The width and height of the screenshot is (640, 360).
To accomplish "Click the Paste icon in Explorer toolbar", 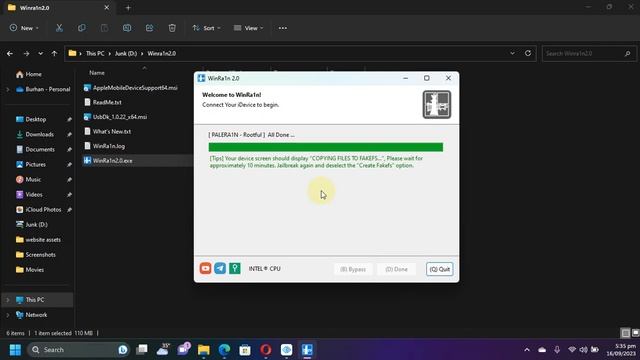I will pos(104,28).
